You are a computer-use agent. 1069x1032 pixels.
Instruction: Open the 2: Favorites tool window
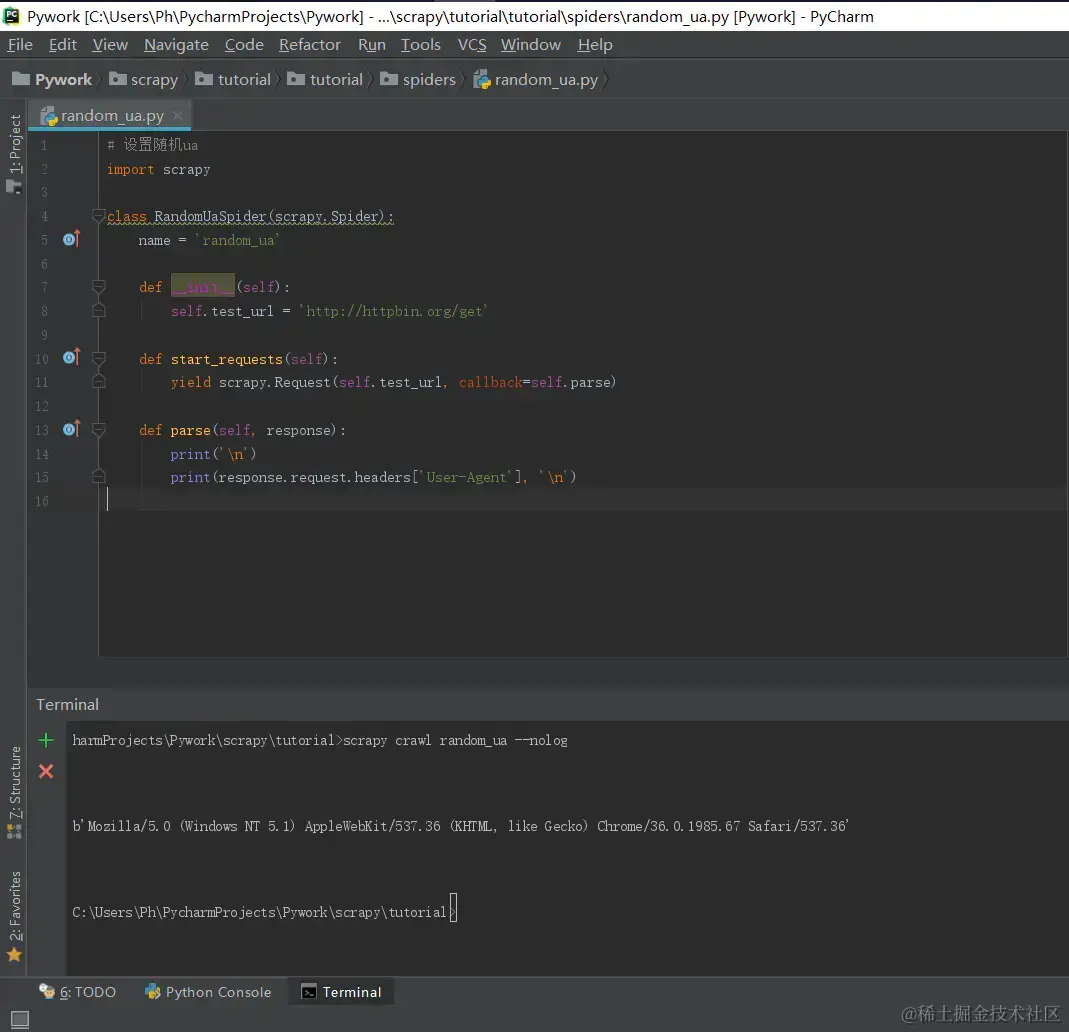pos(14,915)
